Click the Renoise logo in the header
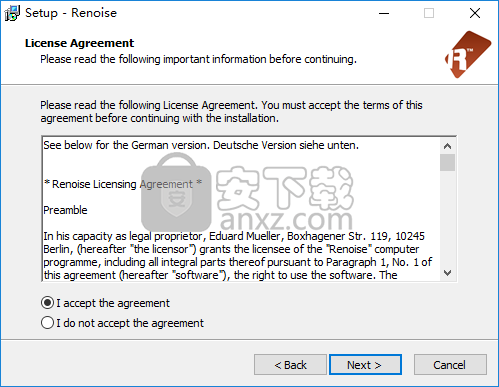The height and width of the screenshot is (387, 499). 468,54
